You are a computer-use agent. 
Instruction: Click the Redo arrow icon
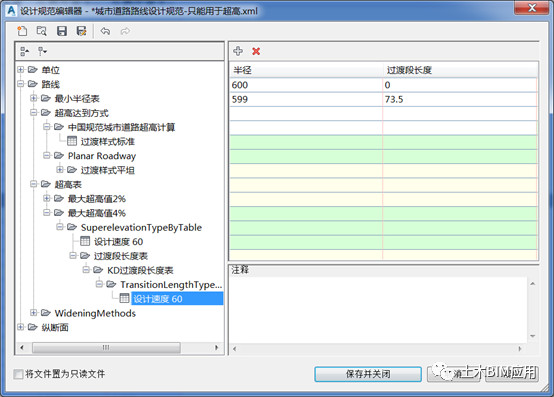125,31
